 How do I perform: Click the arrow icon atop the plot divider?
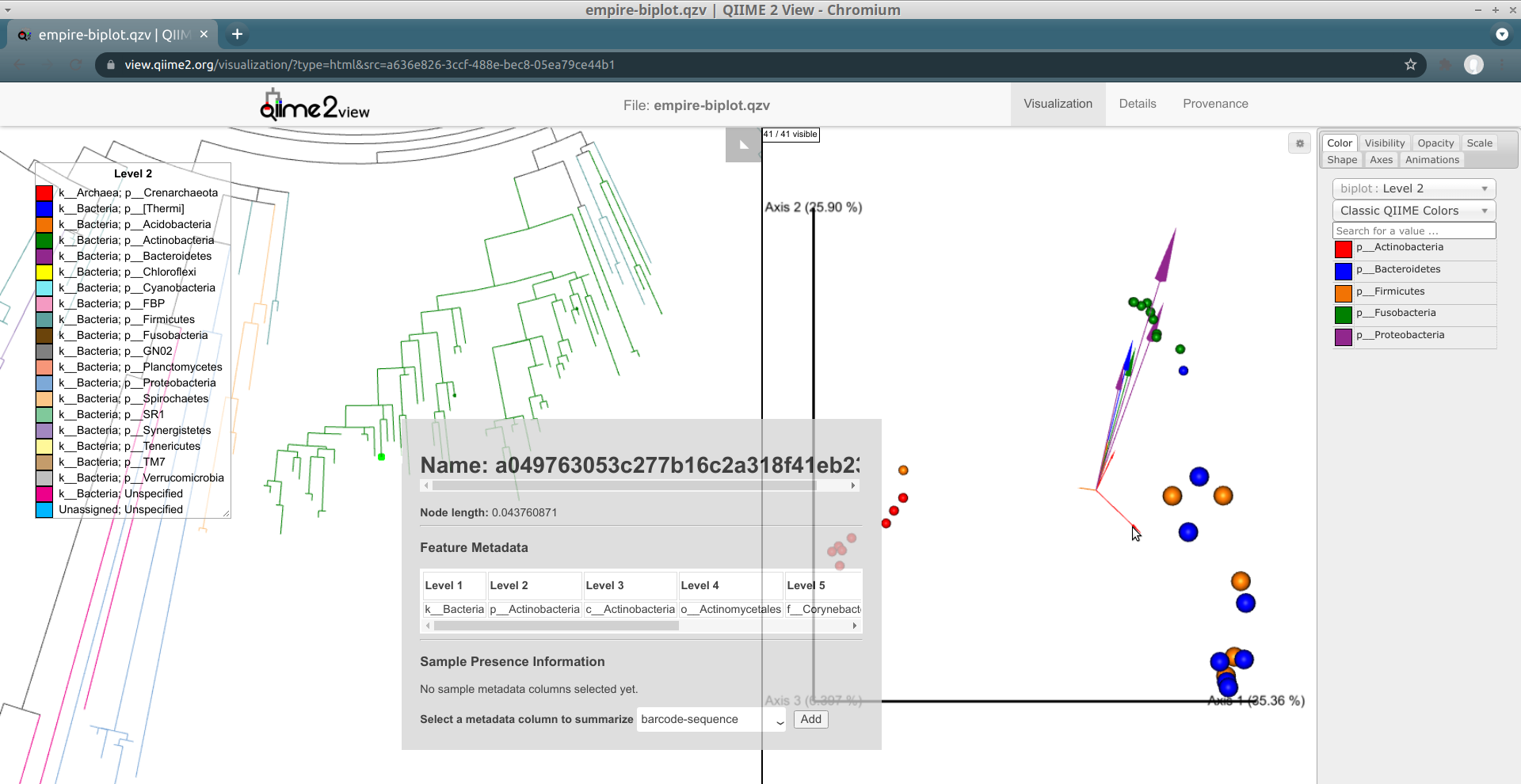(743, 145)
